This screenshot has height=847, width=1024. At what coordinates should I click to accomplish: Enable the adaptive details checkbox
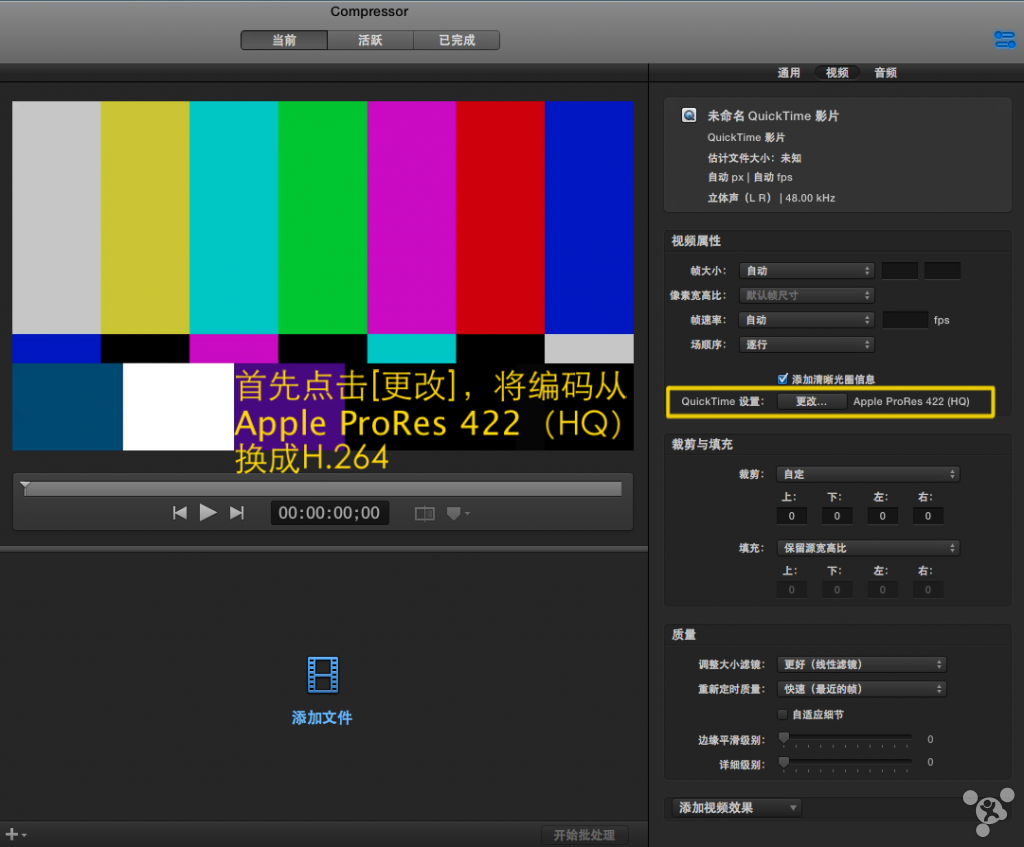783,714
